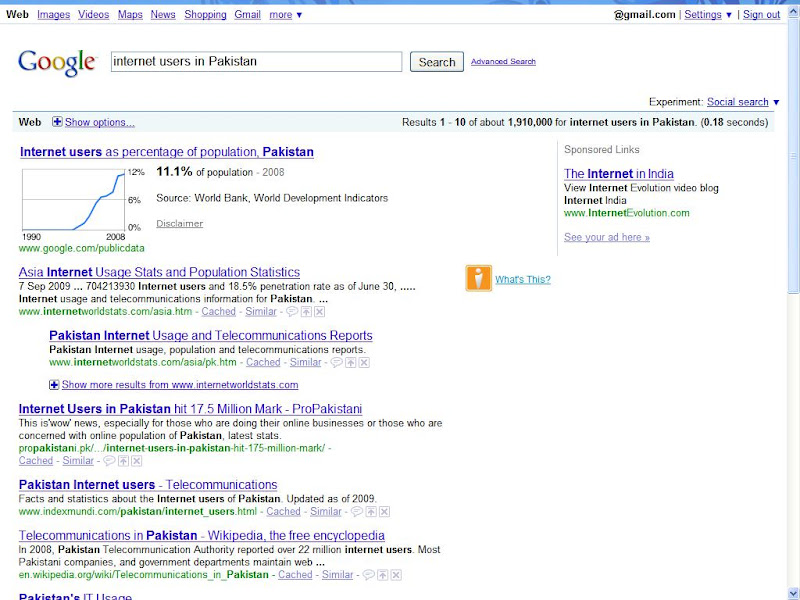Click the comment icon for the ProPakistani result
The image size is (800, 600).
pos(109,461)
